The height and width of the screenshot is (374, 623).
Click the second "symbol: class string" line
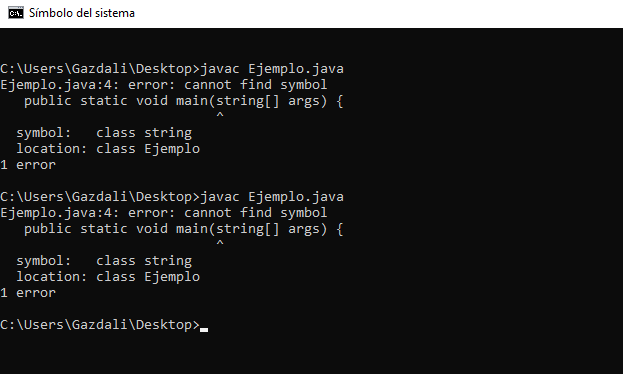pyautogui.click(x=104, y=261)
